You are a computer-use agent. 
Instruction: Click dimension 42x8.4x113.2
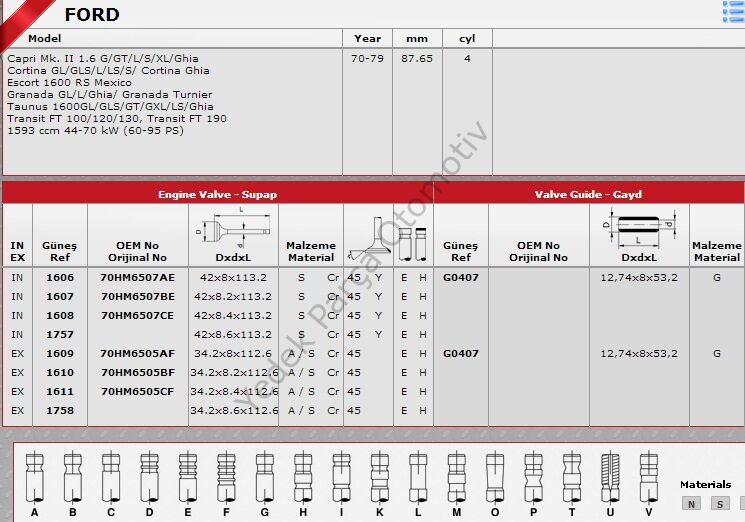pyautogui.click(x=233, y=315)
